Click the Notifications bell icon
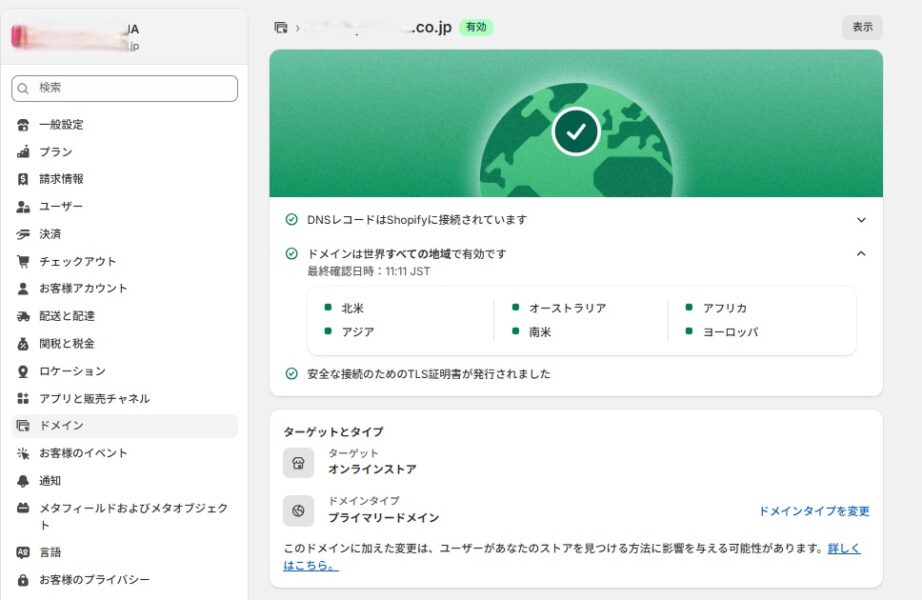 [23, 481]
